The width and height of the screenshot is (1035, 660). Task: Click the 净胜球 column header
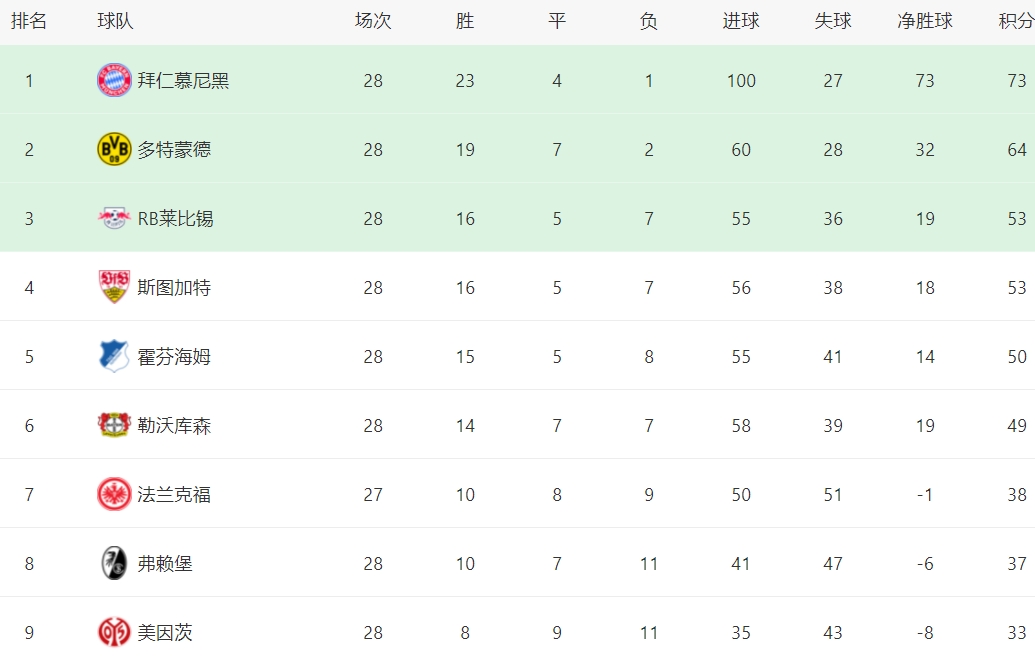pyautogui.click(x=924, y=21)
